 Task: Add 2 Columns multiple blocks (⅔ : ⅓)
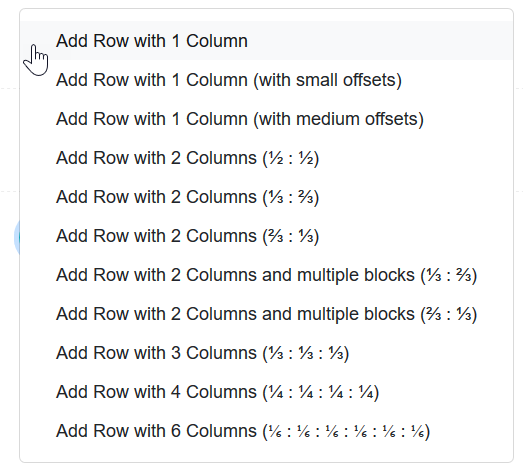pyautogui.click(x=266, y=314)
